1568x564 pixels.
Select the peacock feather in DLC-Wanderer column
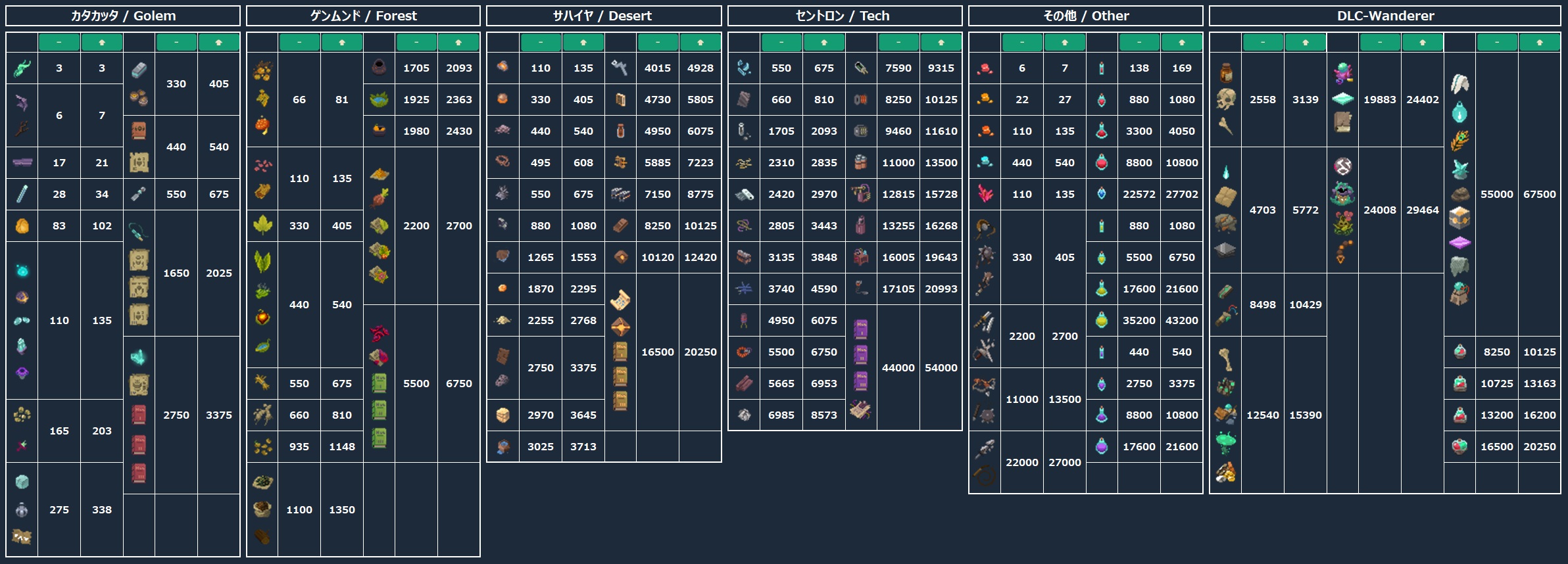[1459, 141]
